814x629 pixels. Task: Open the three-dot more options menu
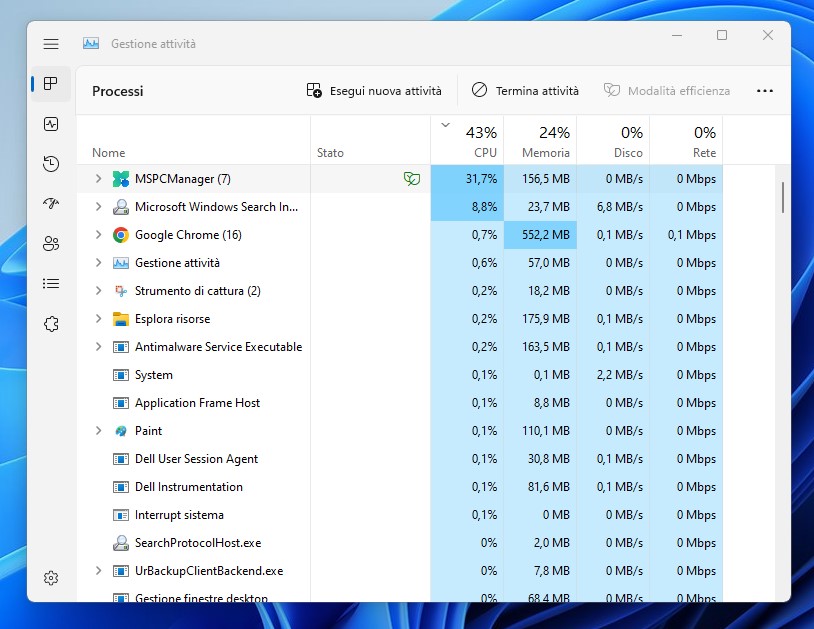pos(765,91)
